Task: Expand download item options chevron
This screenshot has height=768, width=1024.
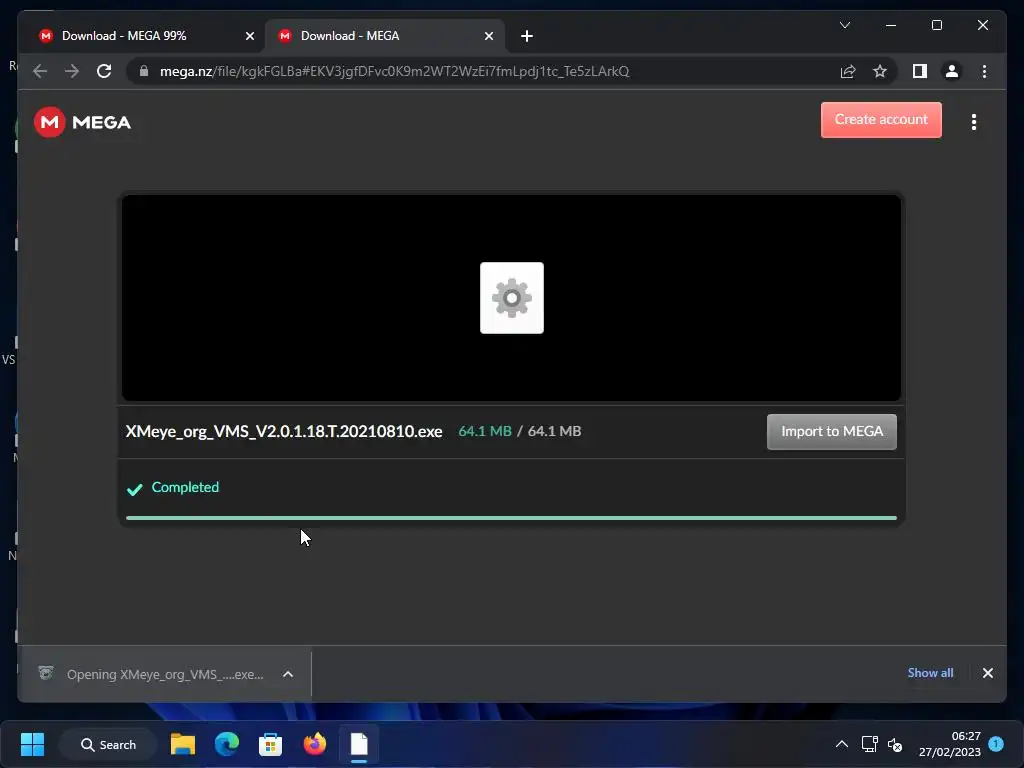Action: tap(288, 675)
